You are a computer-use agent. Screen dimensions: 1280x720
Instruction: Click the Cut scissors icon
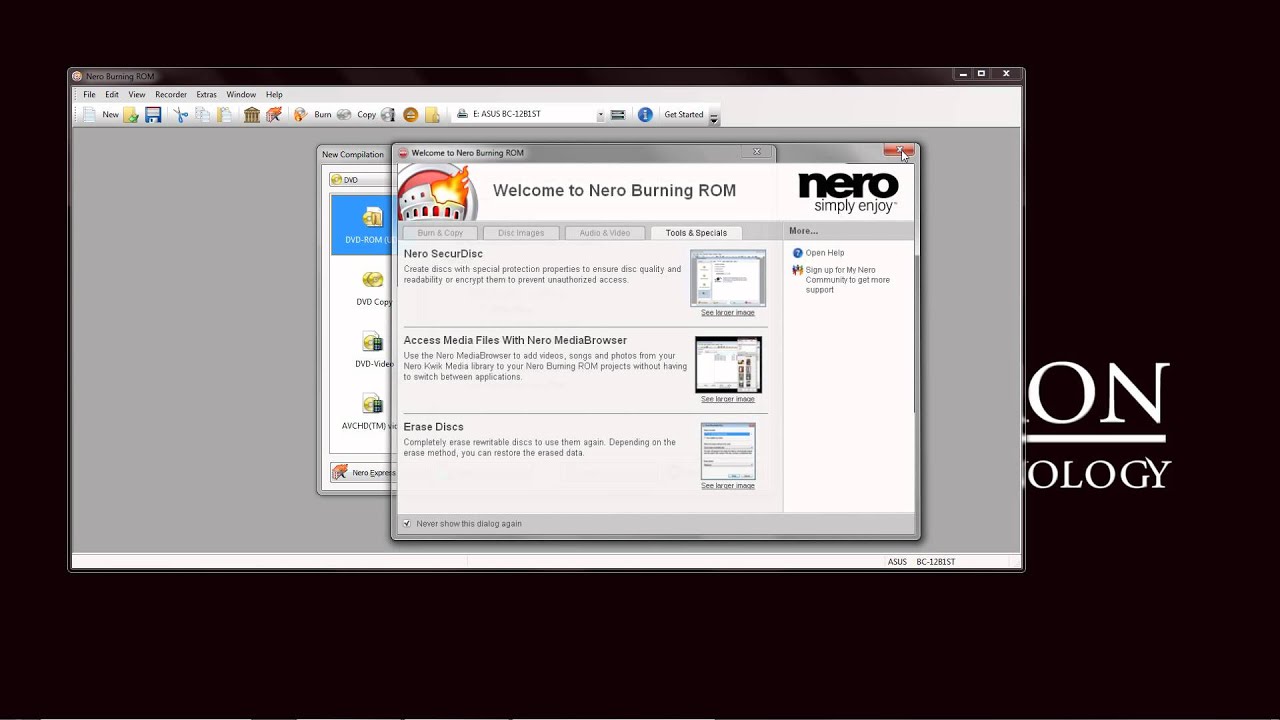tap(181, 115)
